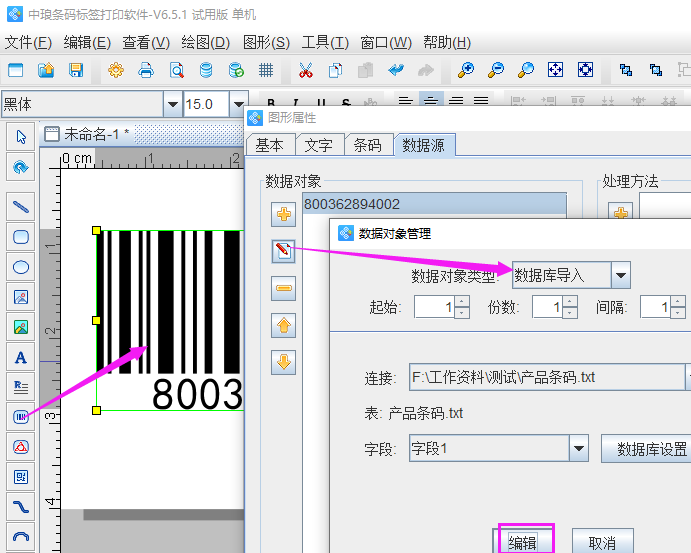
Task: Switch to 文字 tab
Action: (x=319, y=145)
